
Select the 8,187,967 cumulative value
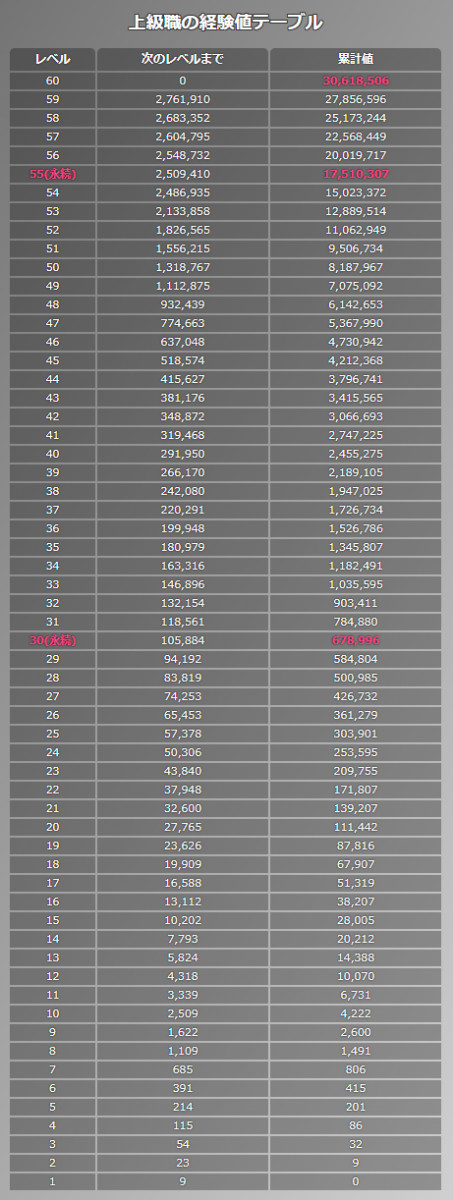coord(356,267)
